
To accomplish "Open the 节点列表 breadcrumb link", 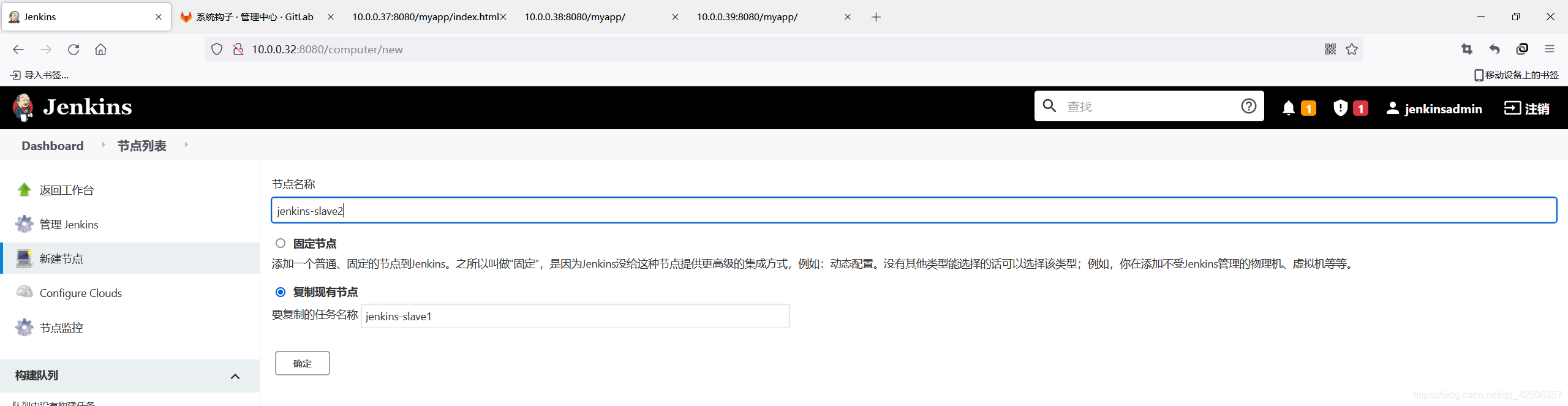I will (142, 146).
